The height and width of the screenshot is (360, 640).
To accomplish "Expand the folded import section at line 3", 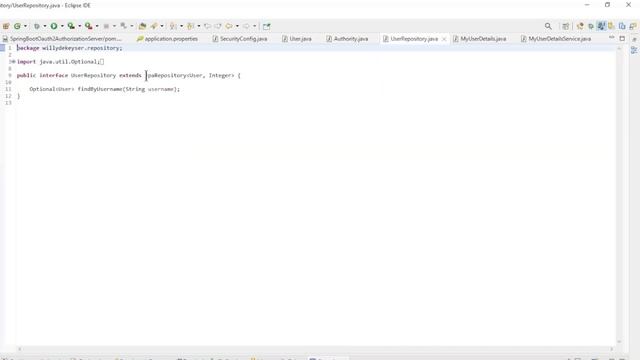I will click(13, 62).
